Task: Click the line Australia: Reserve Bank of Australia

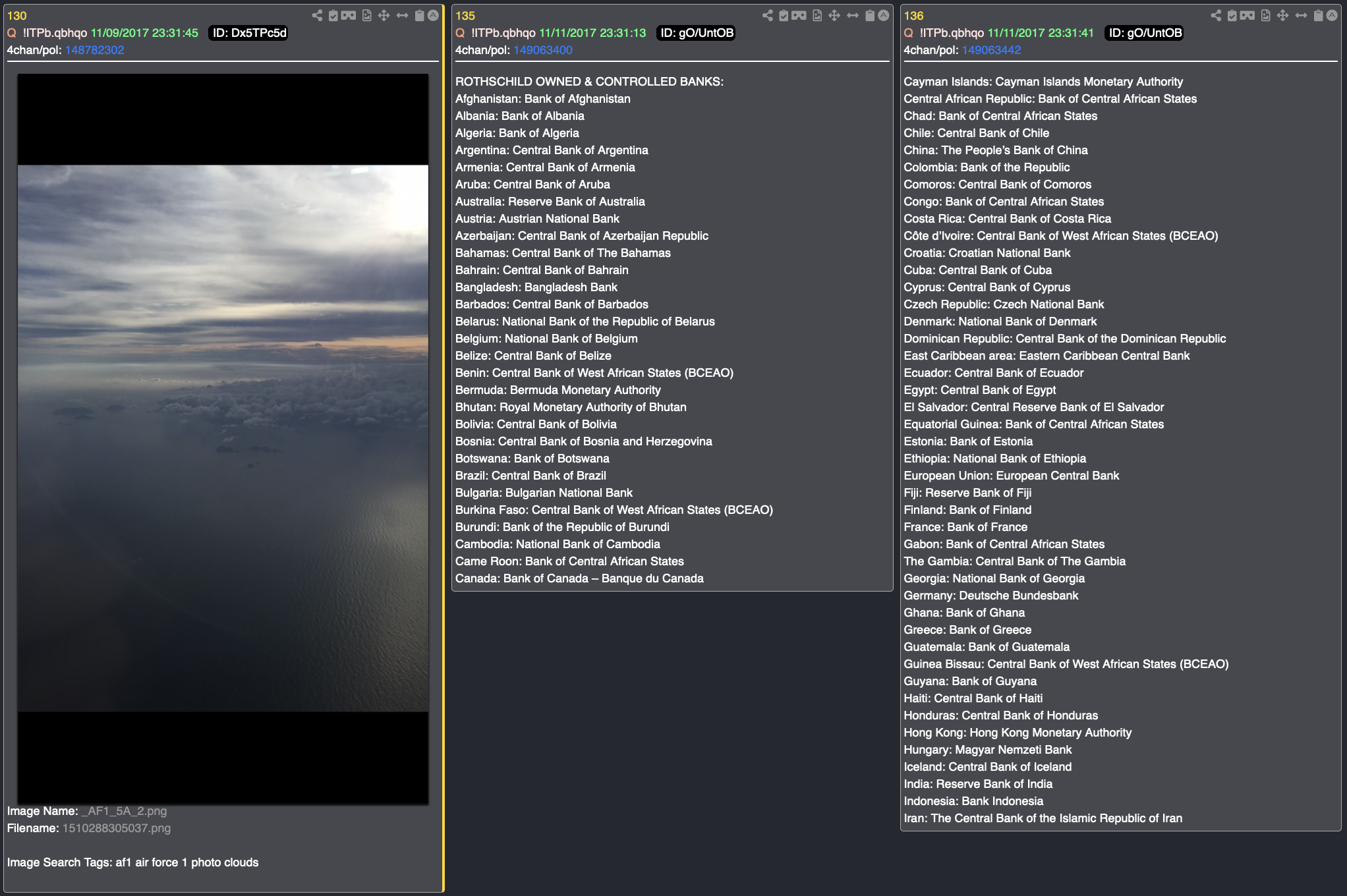Action: (550, 202)
